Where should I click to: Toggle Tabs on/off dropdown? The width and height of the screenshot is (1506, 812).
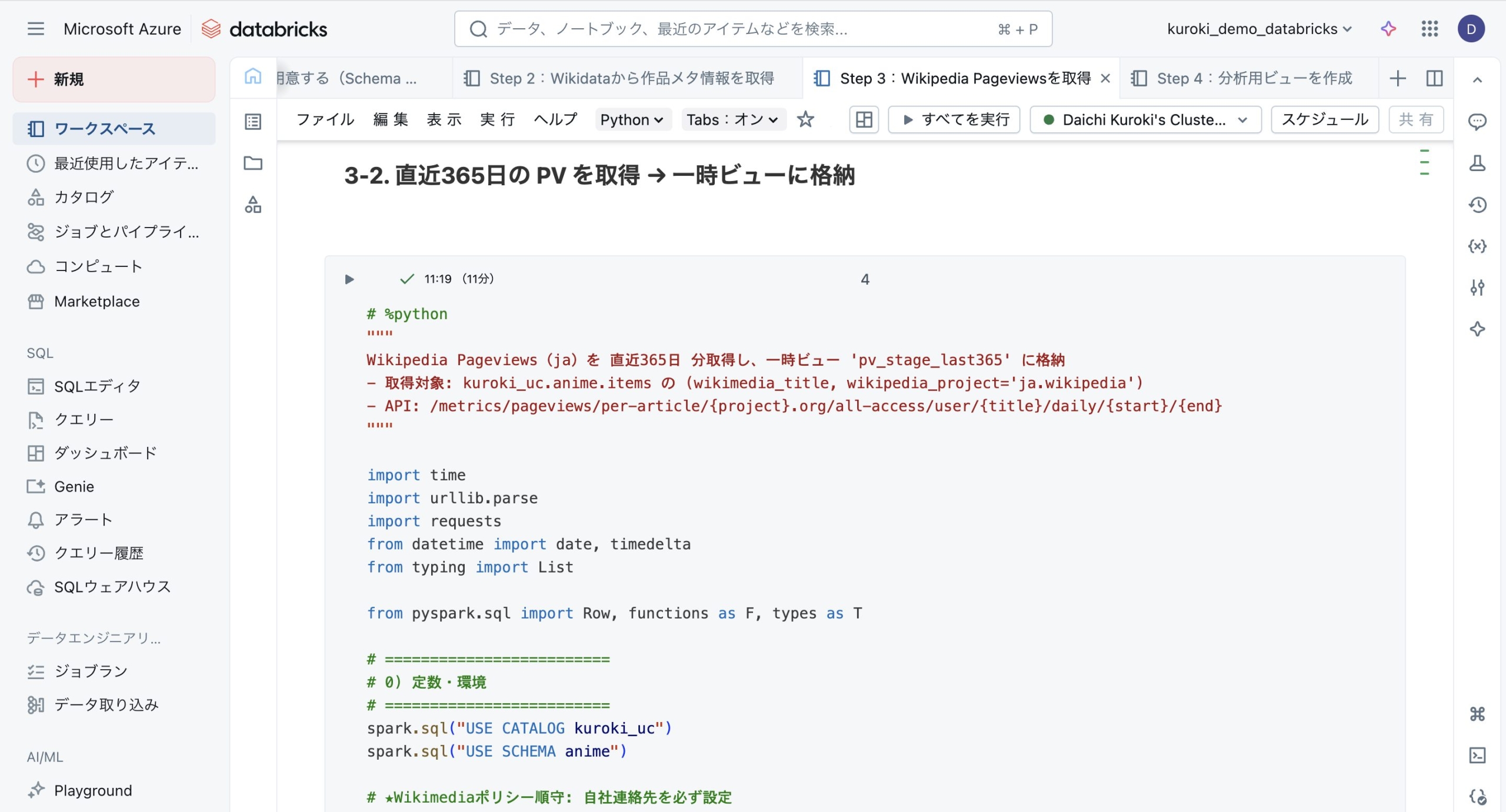[x=732, y=120]
